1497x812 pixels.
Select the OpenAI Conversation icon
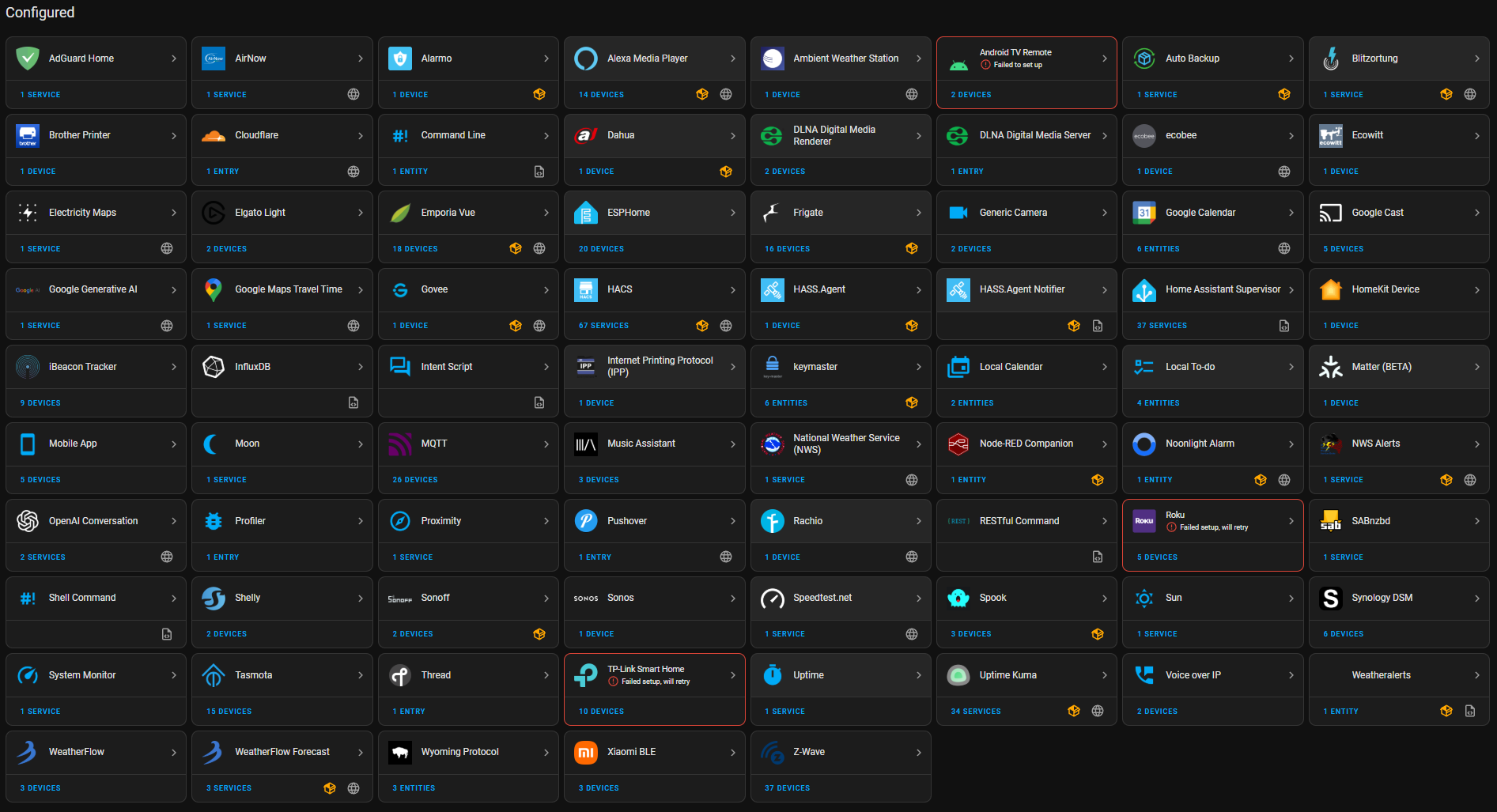pyautogui.click(x=27, y=520)
